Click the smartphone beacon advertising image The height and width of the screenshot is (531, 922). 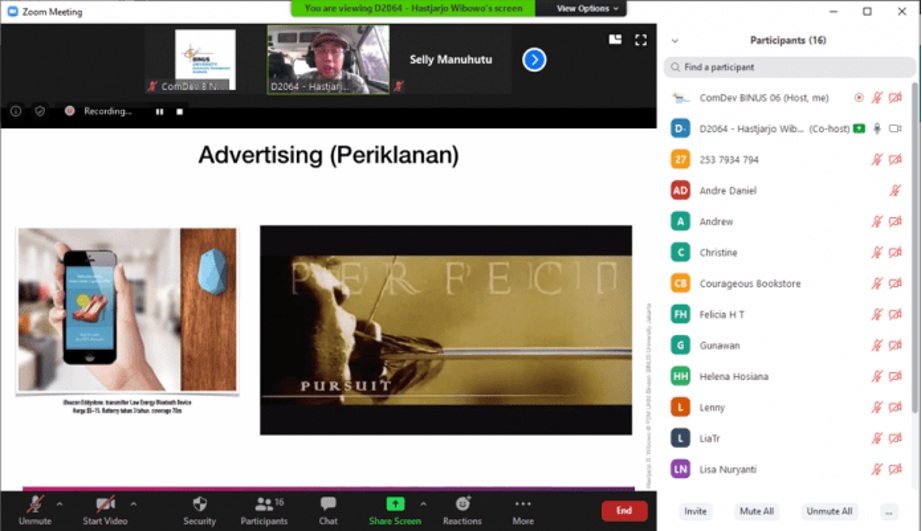tap(127, 310)
